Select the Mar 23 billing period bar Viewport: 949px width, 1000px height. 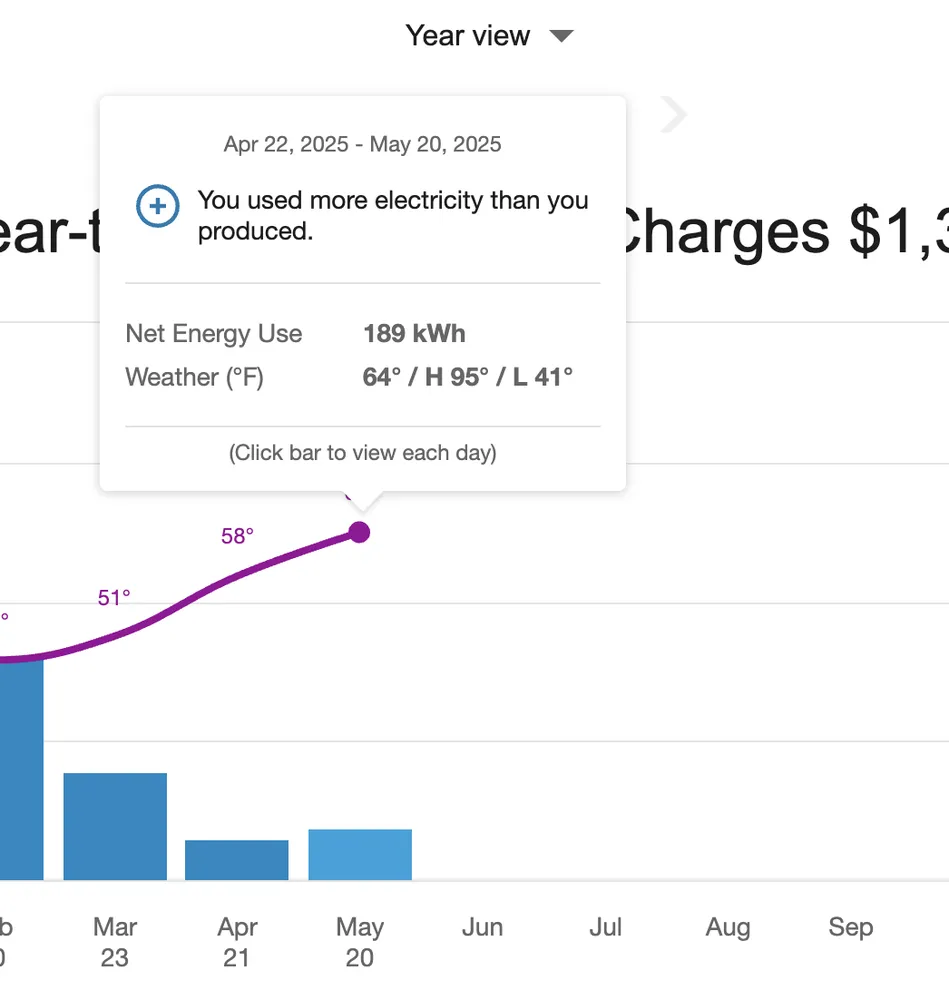point(114,825)
